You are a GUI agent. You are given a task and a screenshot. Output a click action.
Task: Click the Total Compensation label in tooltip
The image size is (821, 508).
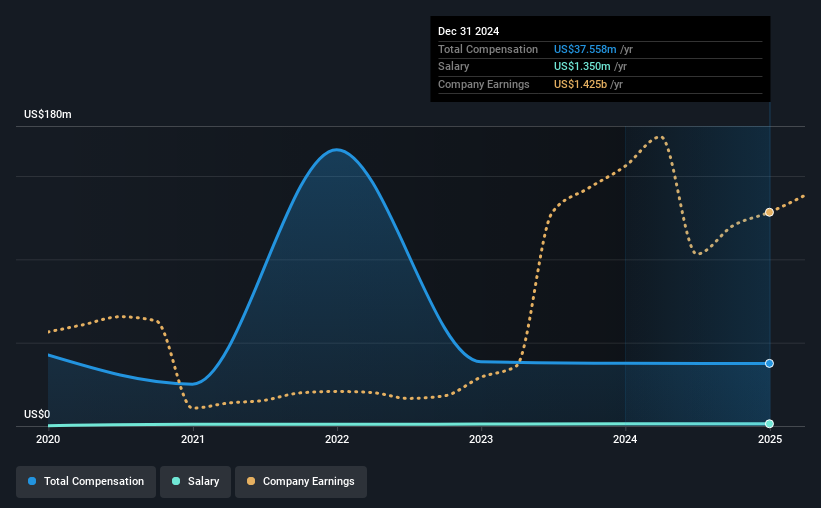click(x=488, y=49)
